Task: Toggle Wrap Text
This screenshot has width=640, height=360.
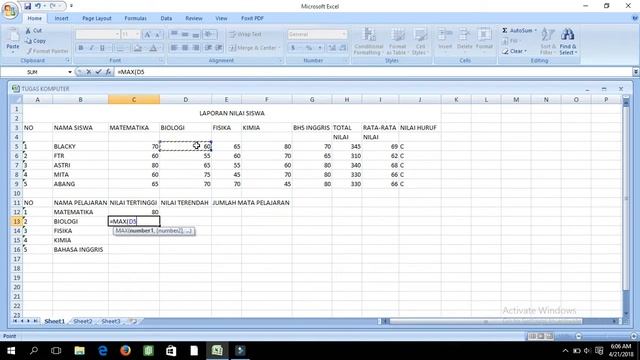Action: coord(245,34)
